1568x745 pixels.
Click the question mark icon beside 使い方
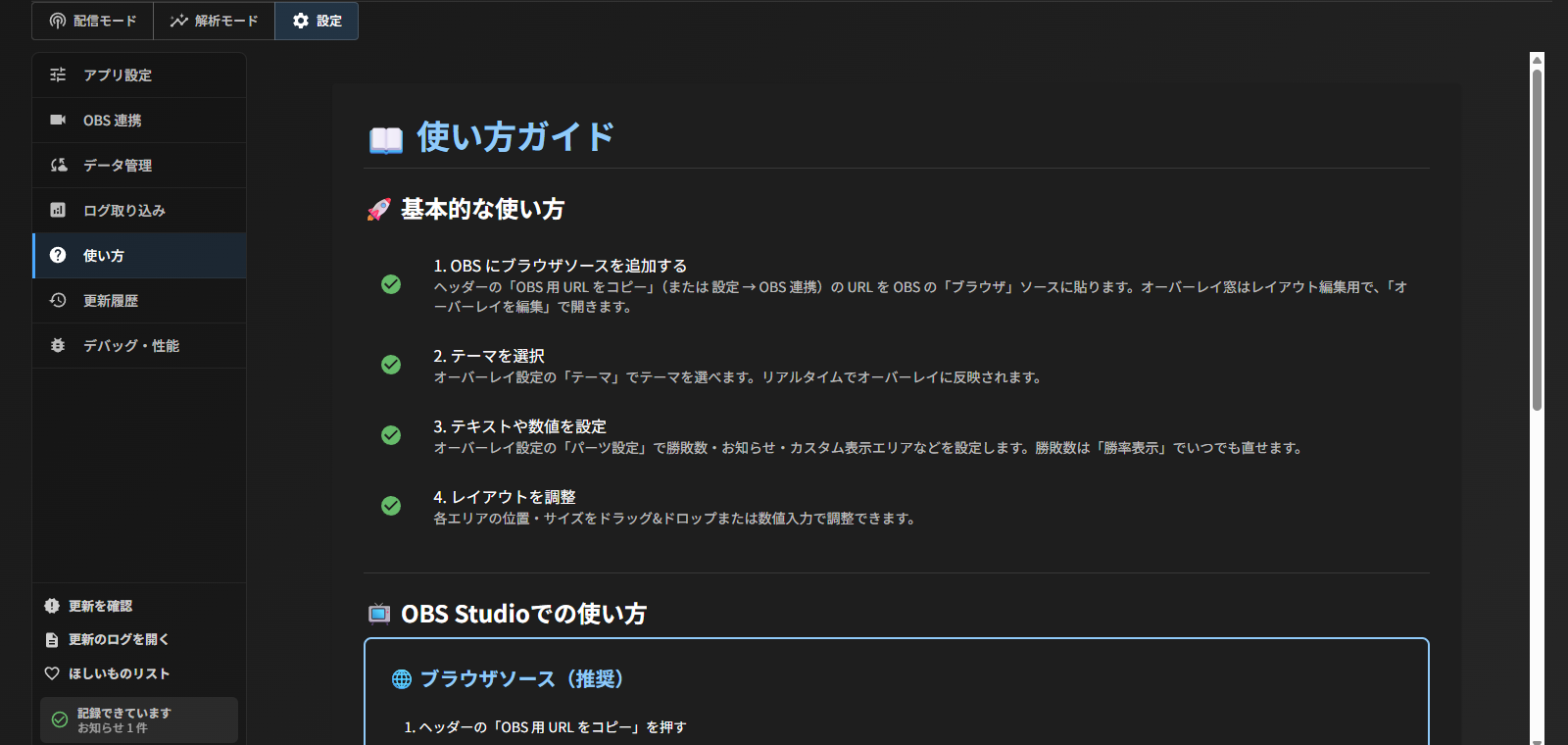point(58,255)
